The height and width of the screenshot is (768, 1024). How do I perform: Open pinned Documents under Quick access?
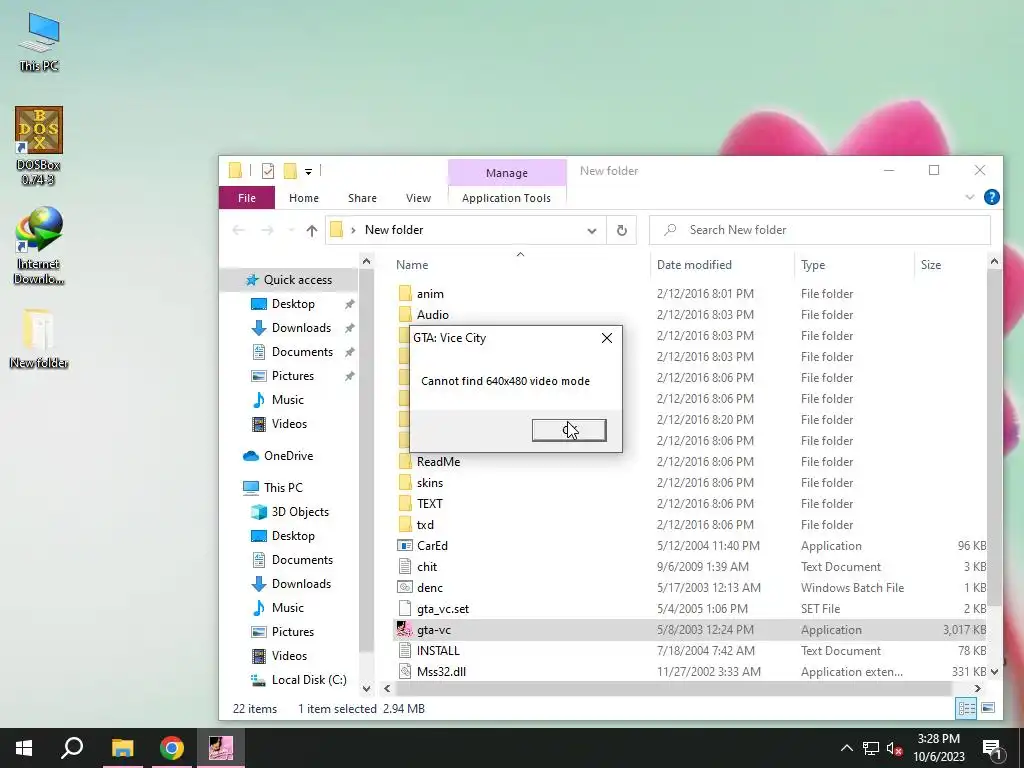(302, 352)
